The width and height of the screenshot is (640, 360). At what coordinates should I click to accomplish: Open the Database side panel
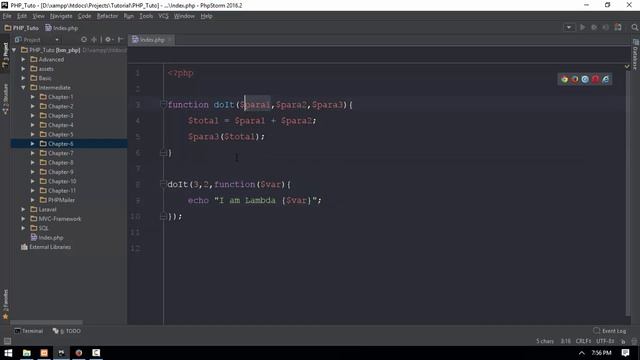coord(636,54)
